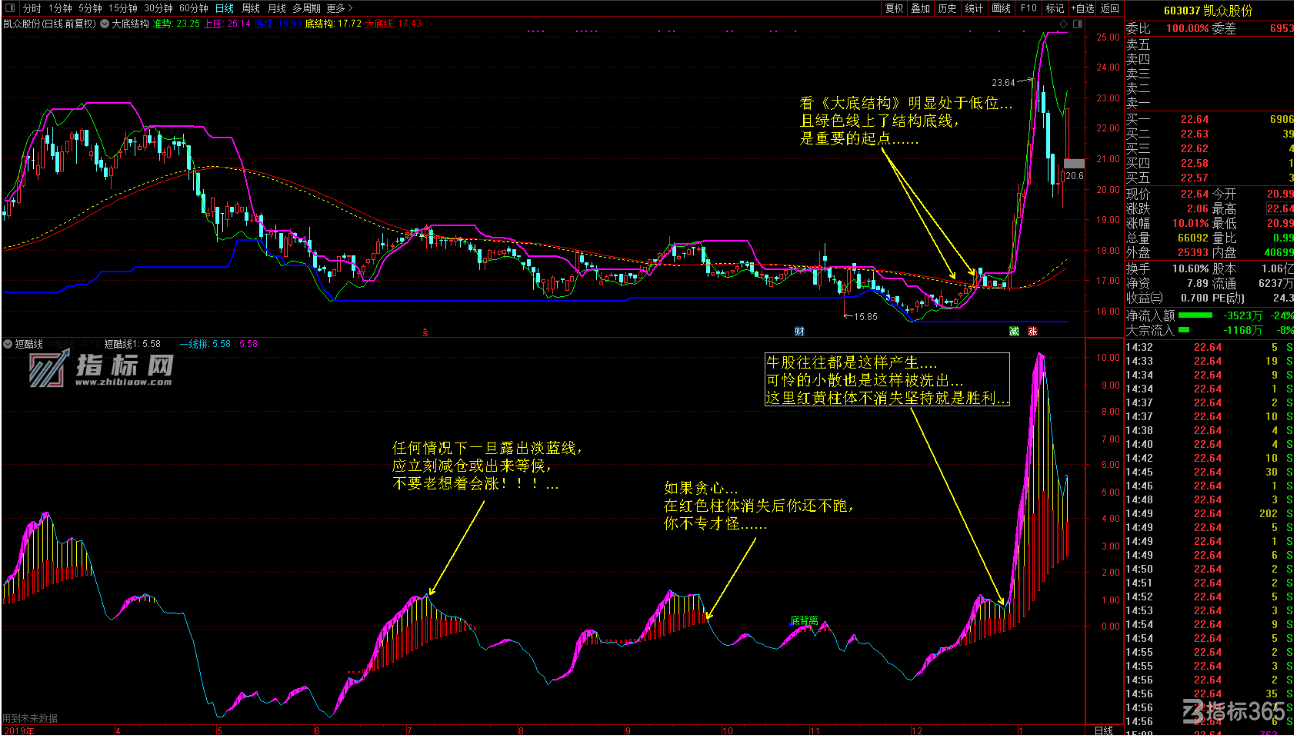This screenshot has height=739, width=1294.
Task: Click the 标记 mark button
Action: coord(1054,7)
